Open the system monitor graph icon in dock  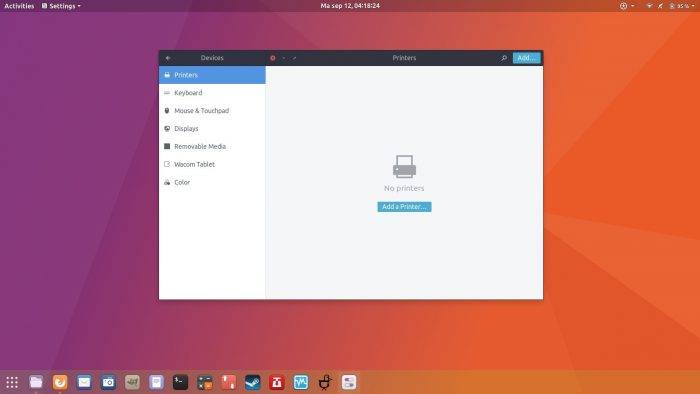(301, 382)
